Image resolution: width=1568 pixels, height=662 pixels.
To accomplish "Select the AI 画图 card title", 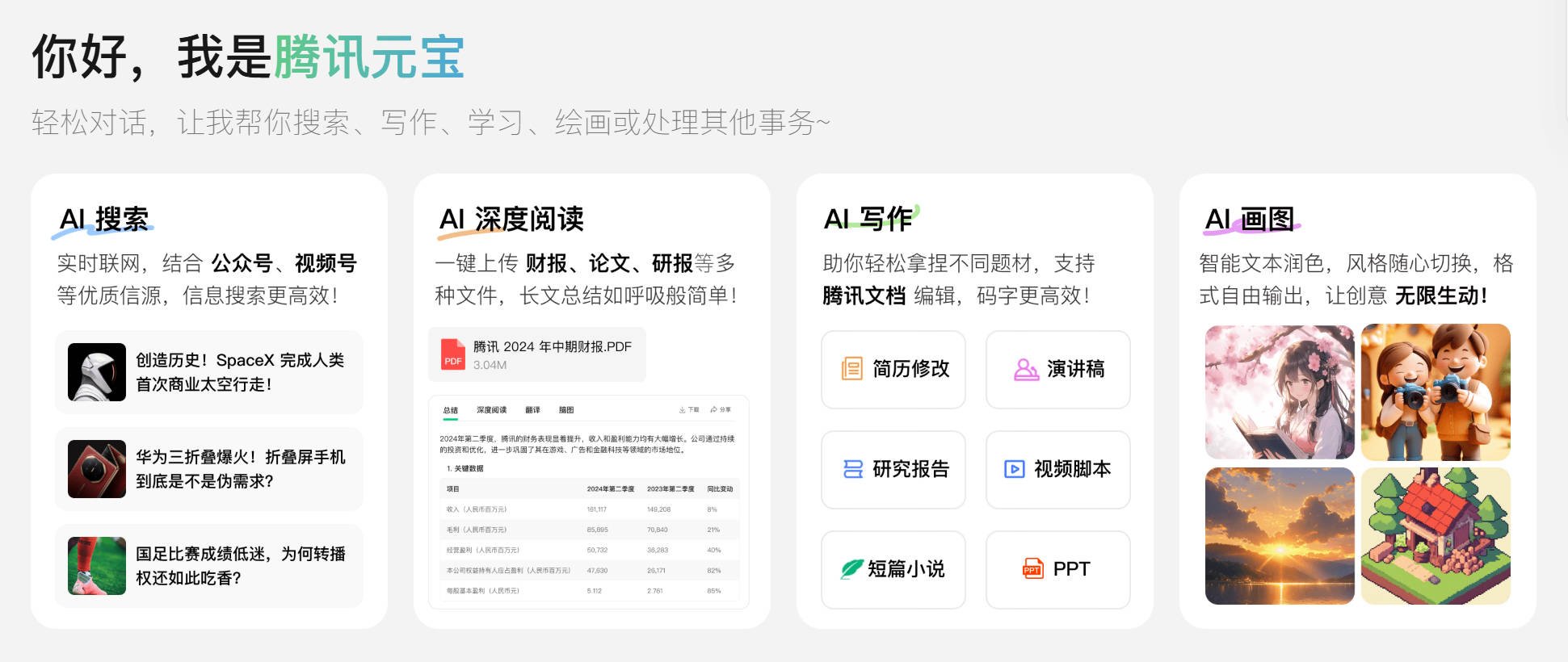I will click(1249, 219).
